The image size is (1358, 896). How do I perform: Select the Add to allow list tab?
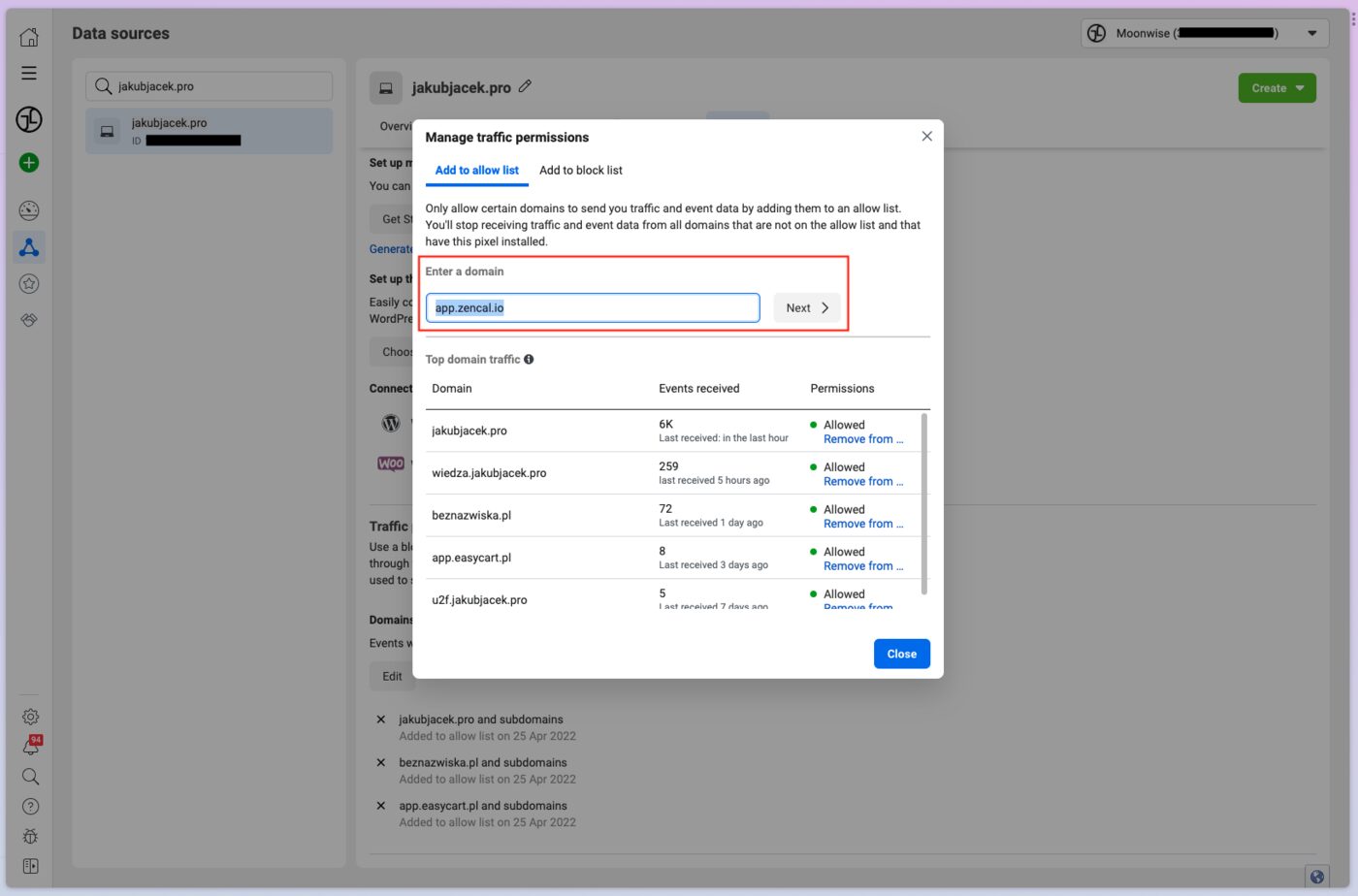tap(476, 171)
